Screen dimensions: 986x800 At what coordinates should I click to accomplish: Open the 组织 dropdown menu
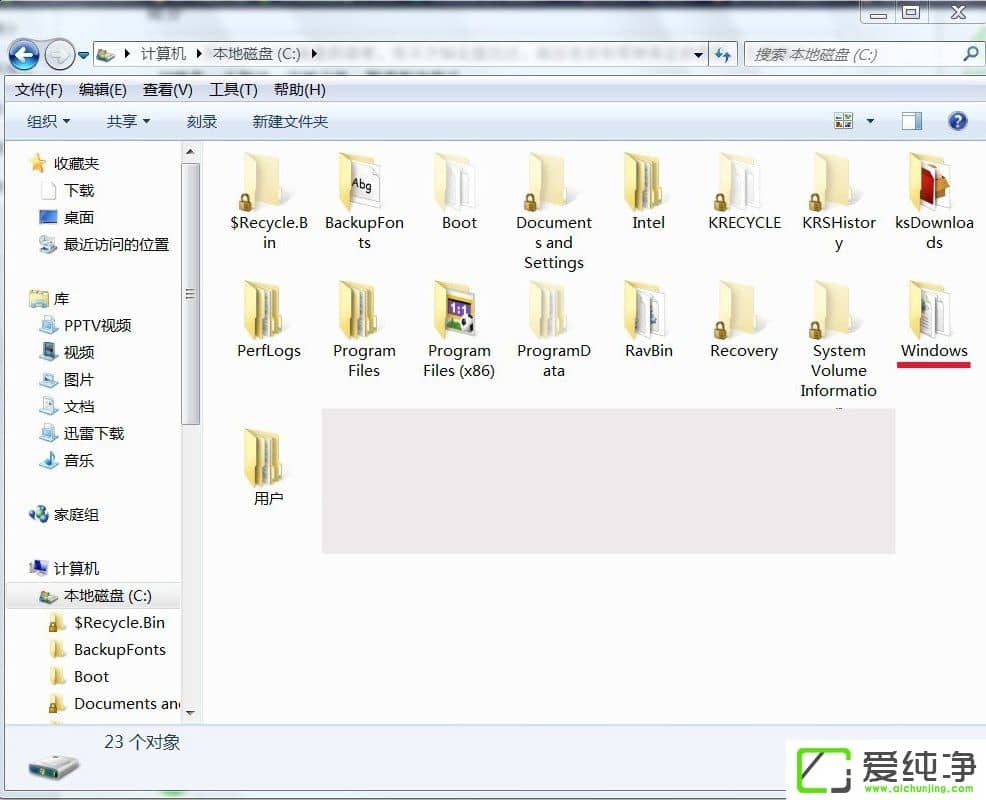[48, 121]
